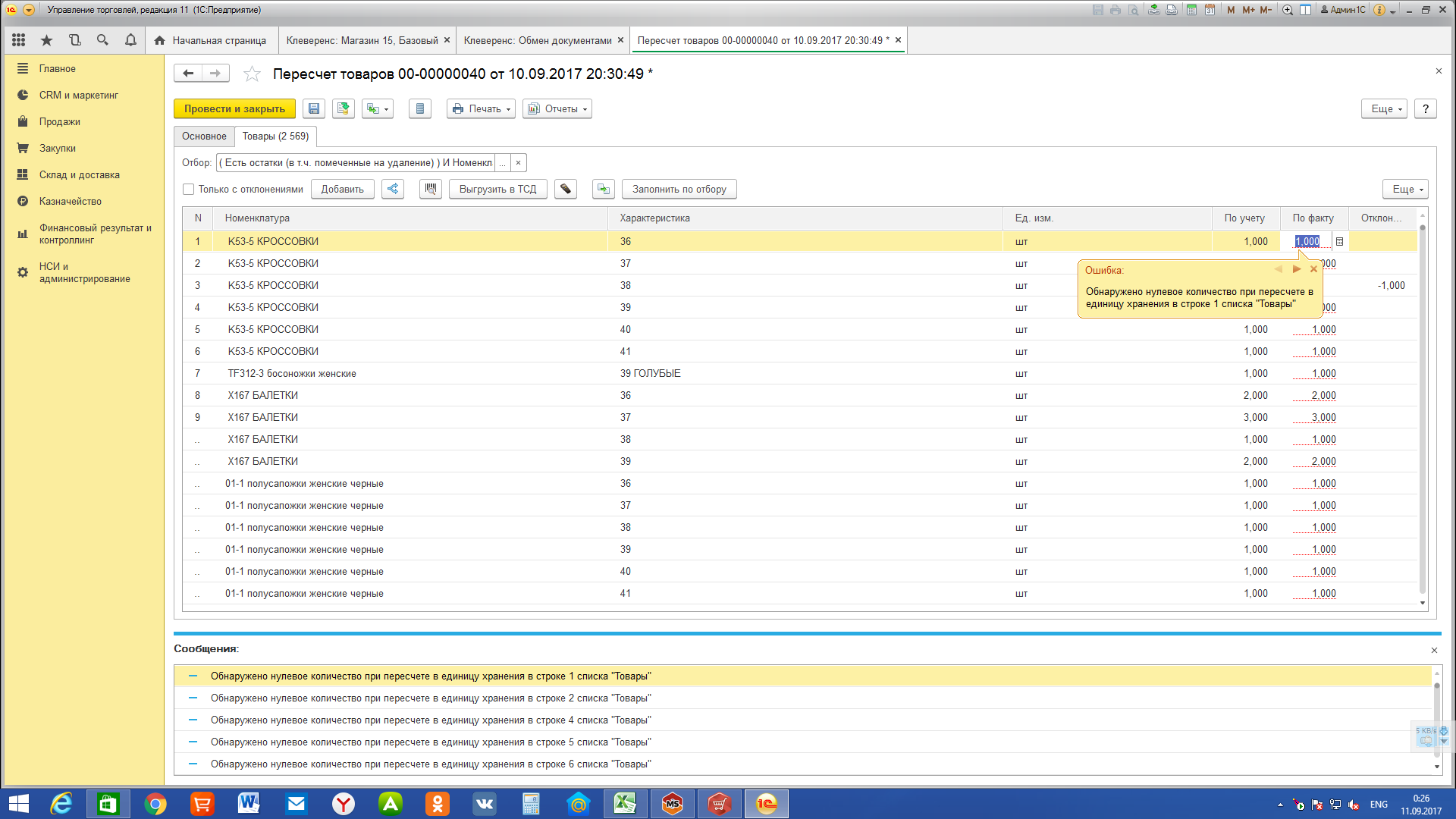Select TF312-3 босоножки женские row
The image size is (1456, 819).
point(800,374)
